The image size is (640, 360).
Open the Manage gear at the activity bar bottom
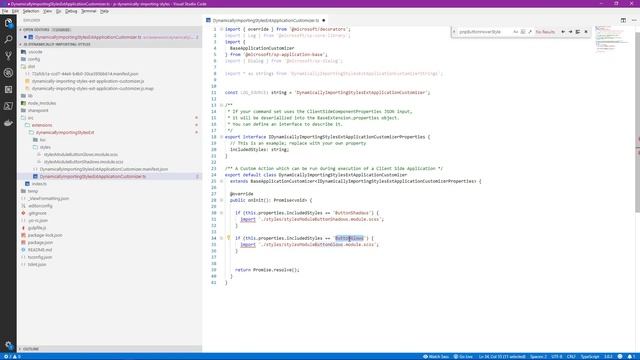click(8, 345)
